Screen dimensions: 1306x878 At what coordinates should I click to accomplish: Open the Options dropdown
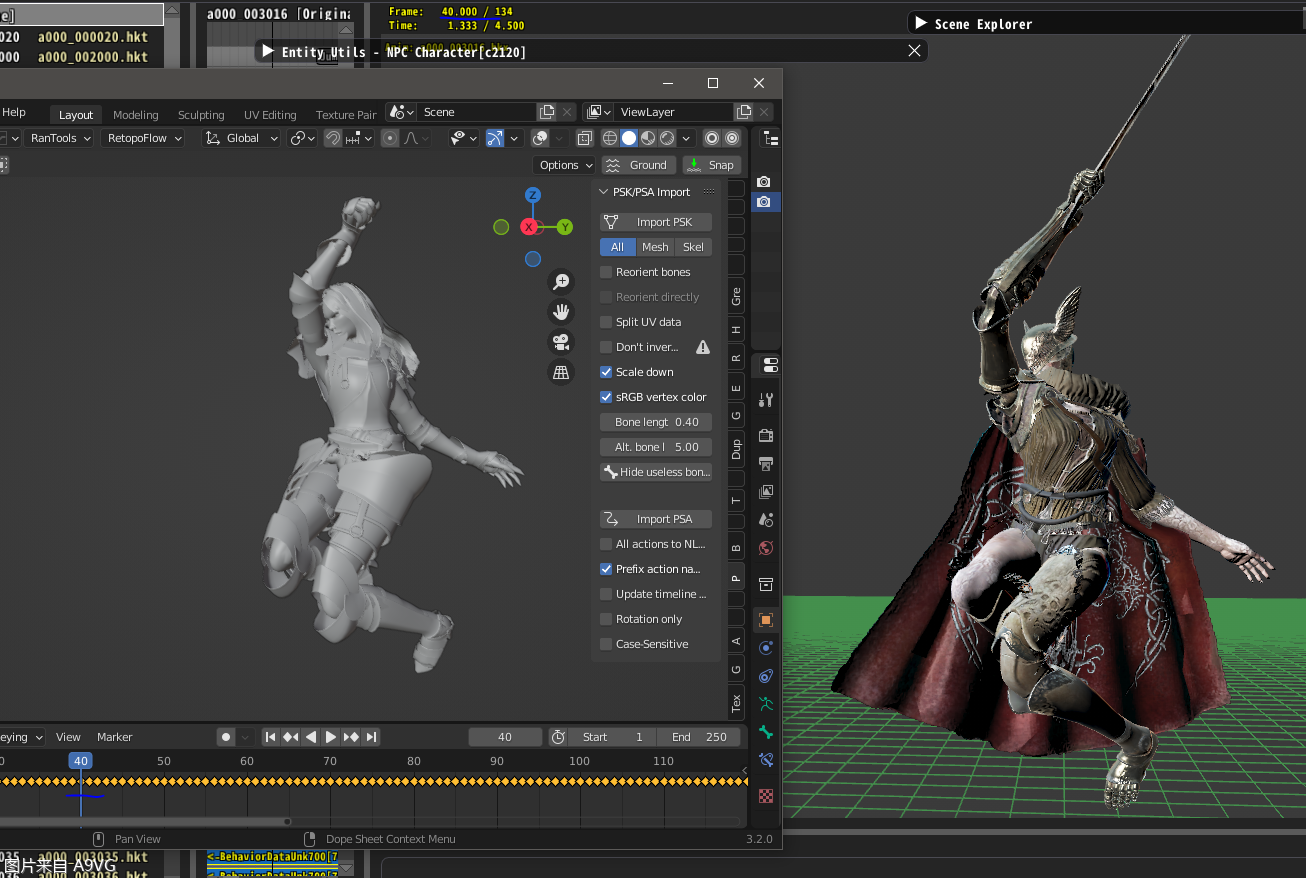click(x=565, y=165)
